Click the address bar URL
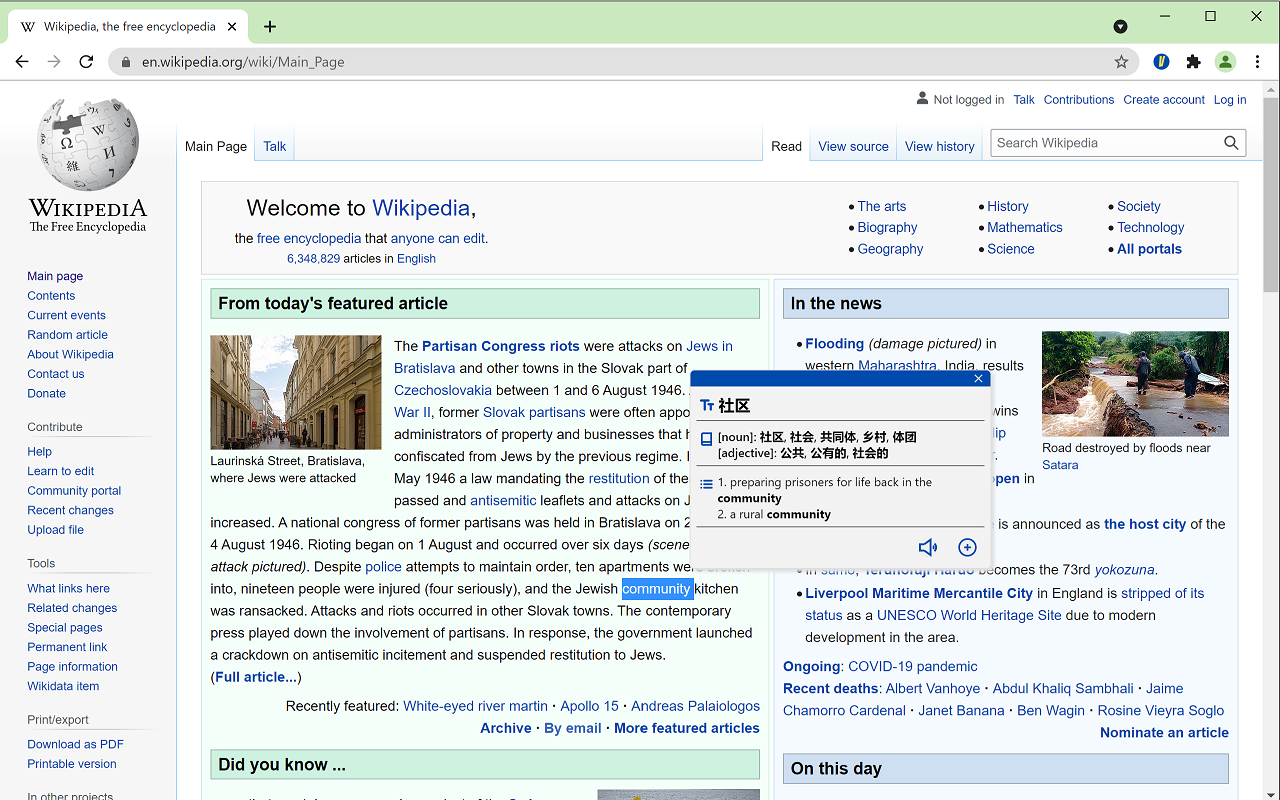The width and height of the screenshot is (1280, 800). [x=243, y=62]
